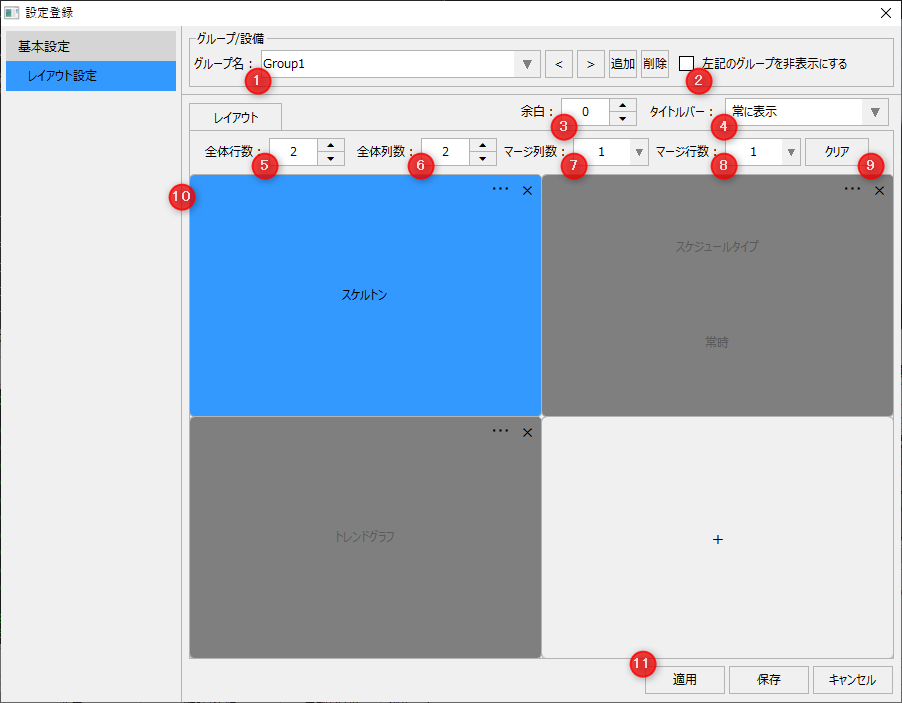Remove the トレンドグラフ panel with its X icon
Image resolution: width=902 pixels, height=703 pixels.
click(x=527, y=432)
